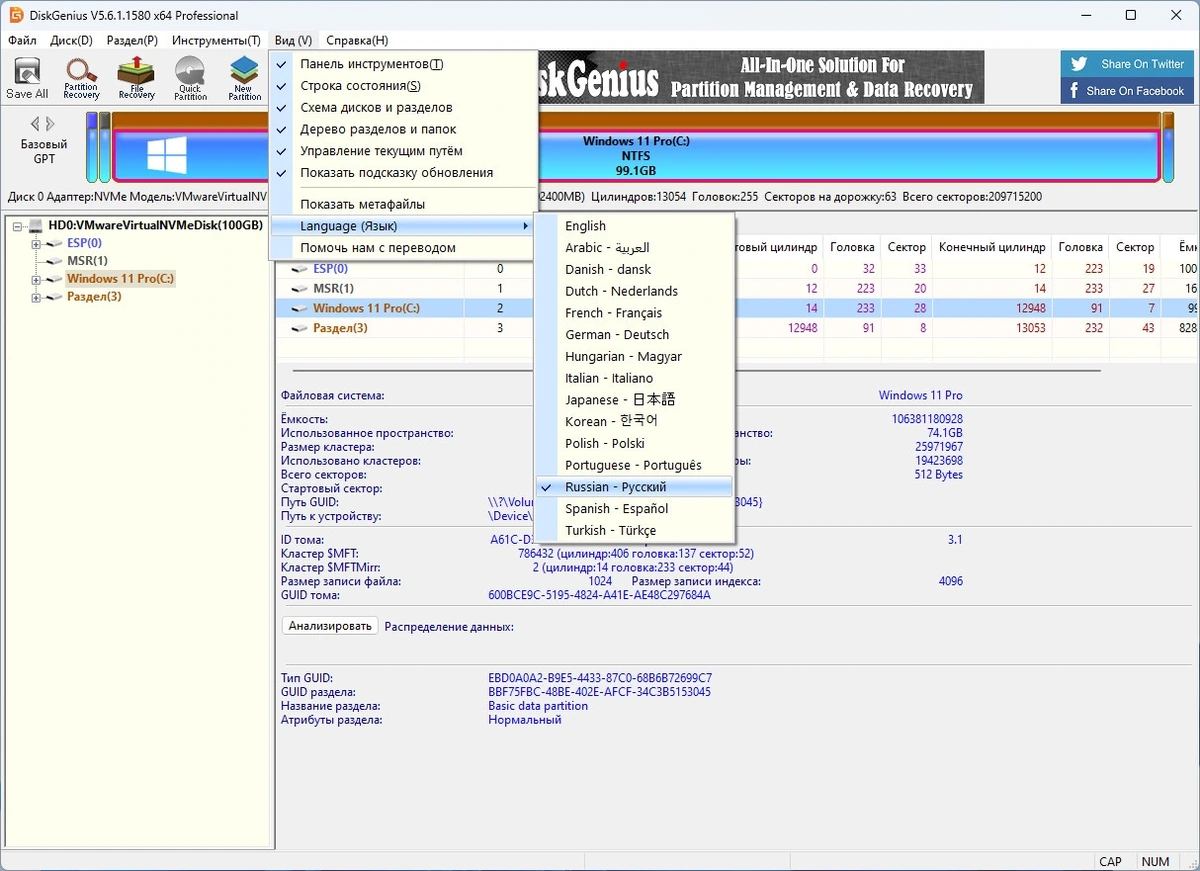
Task: Click the drive icon beside ESP(0) in tree
Action: [x=54, y=244]
